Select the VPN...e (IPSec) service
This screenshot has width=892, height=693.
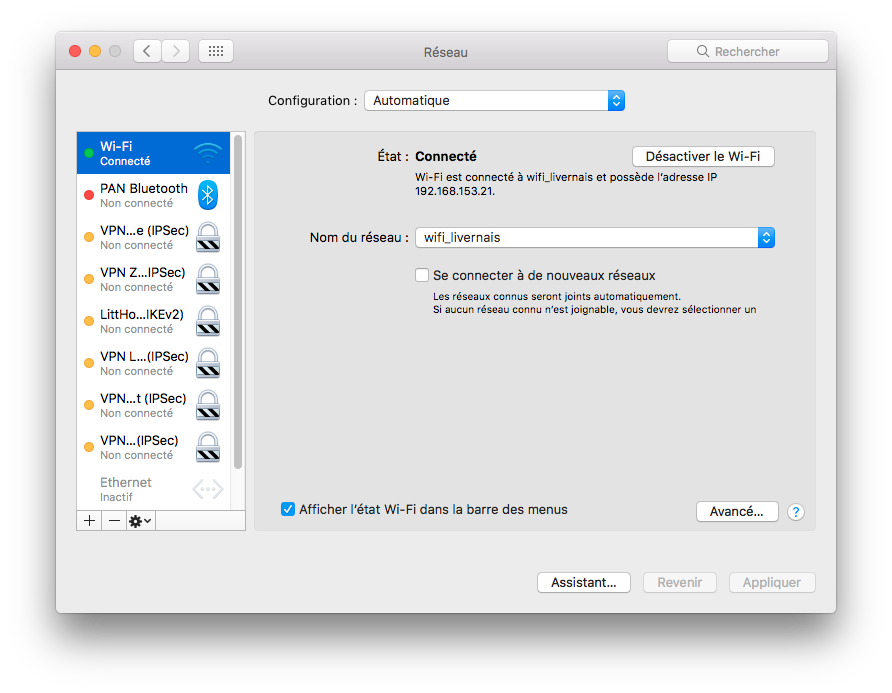[153, 237]
